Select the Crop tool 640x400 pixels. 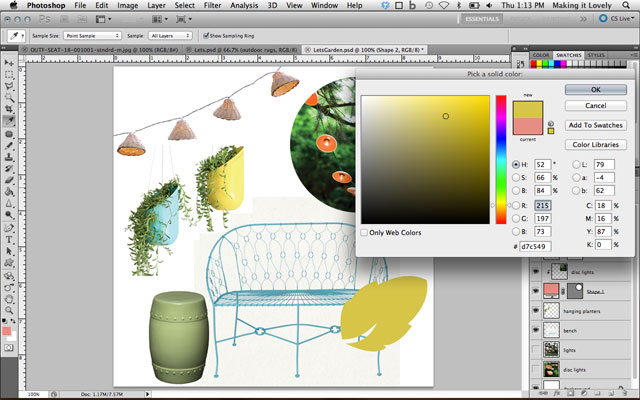[x=9, y=109]
